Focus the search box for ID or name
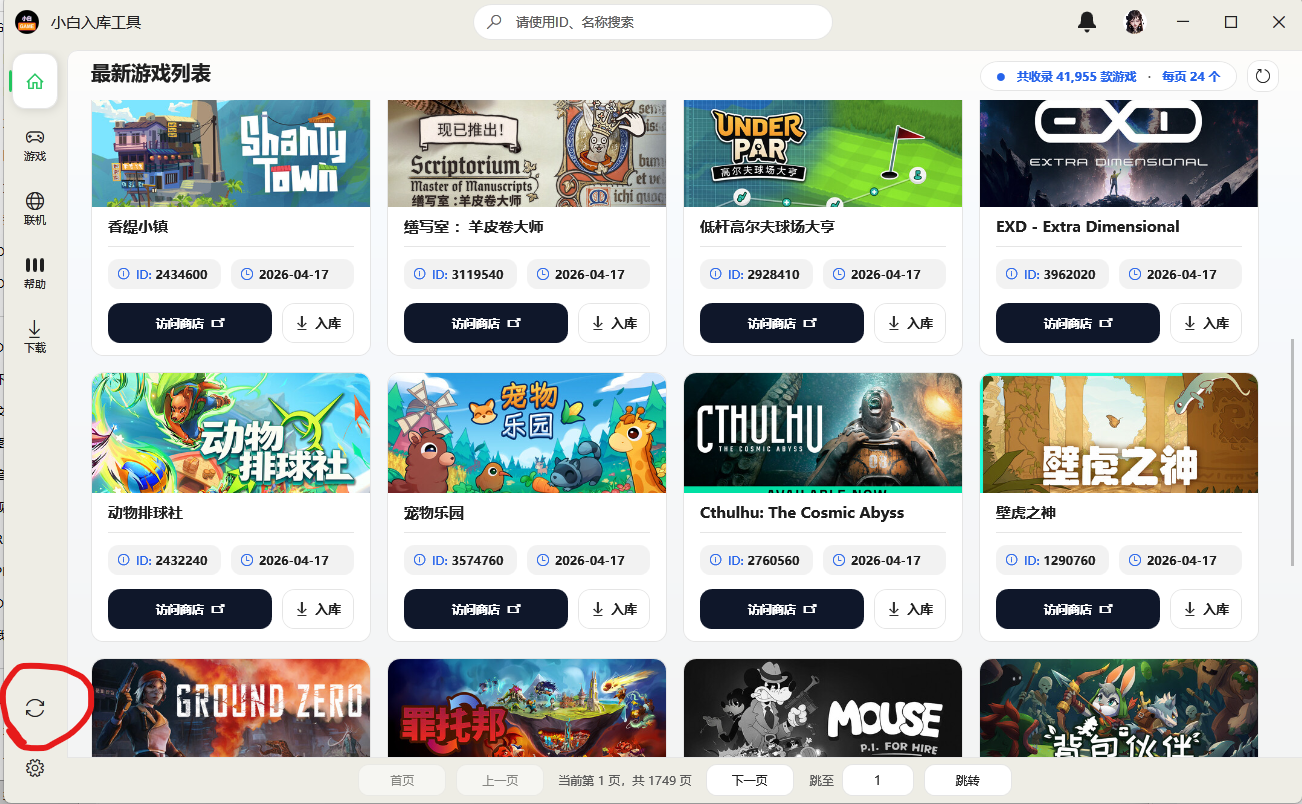The height and width of the screenshot is (804, 1302). point(653,22)
